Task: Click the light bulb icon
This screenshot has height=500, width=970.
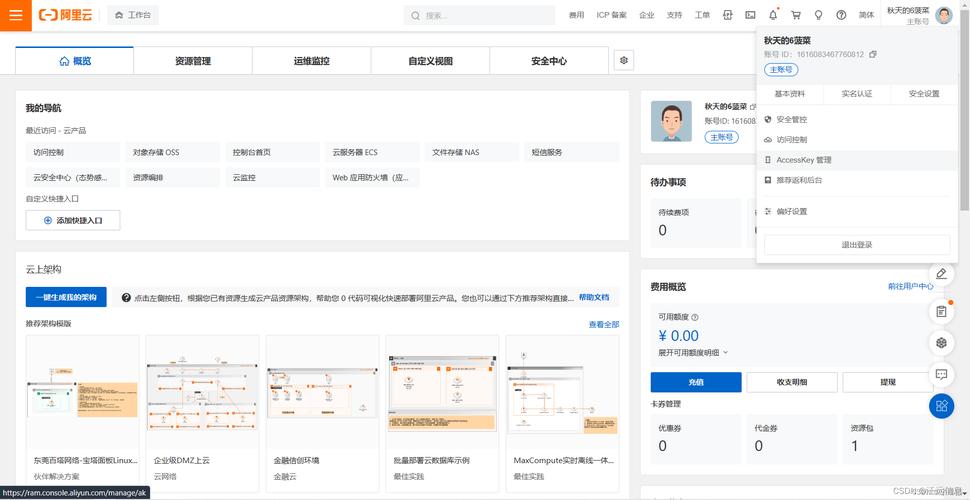Action: tap(818, 15)
